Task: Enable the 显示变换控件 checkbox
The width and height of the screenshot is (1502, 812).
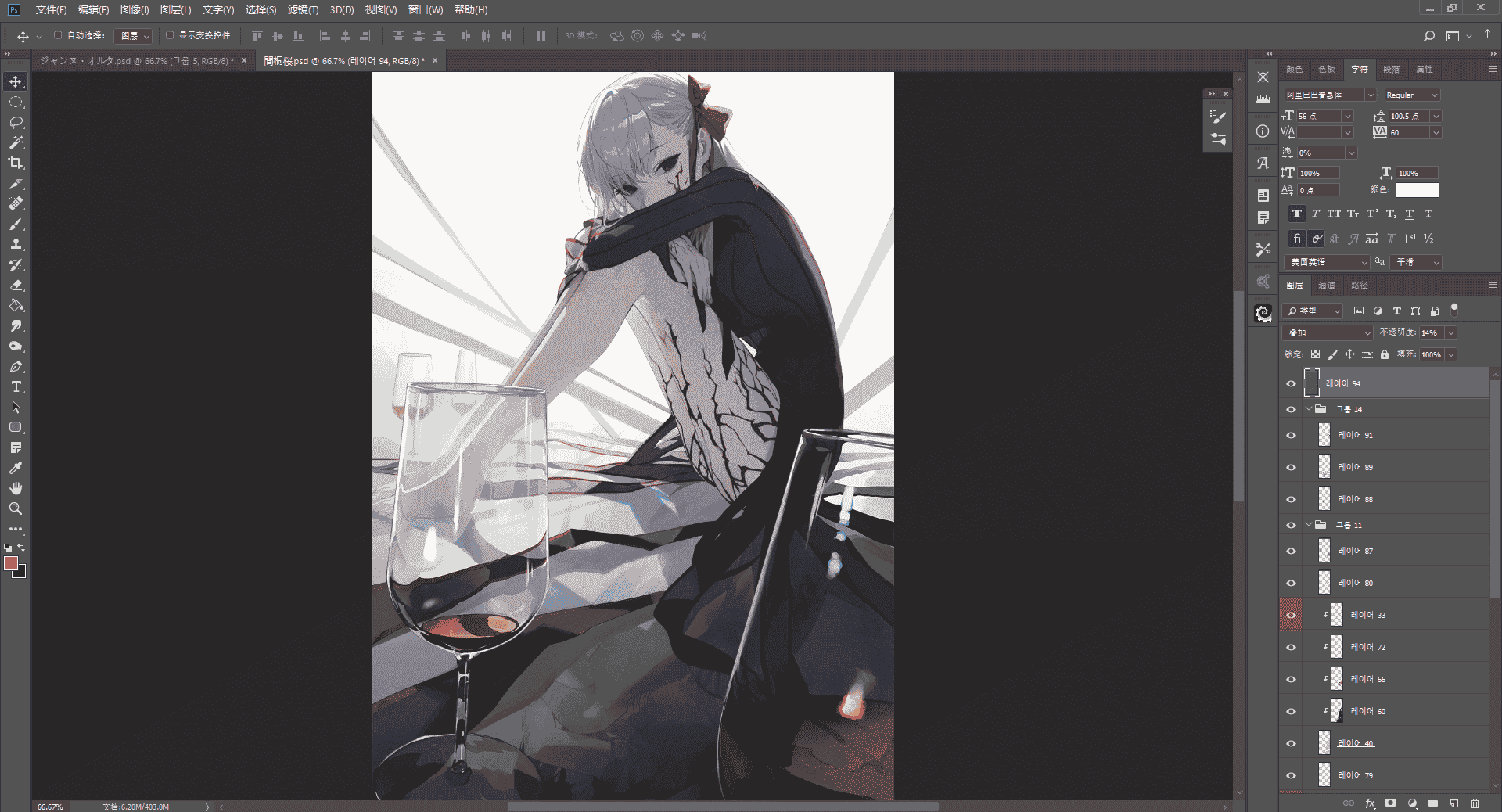Action: 170,35
